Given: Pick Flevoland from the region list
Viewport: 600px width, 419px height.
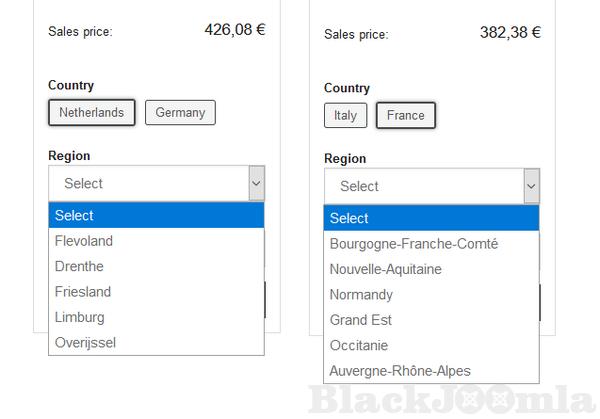Looking at the screenshot, I should click(x=84, y=241).
